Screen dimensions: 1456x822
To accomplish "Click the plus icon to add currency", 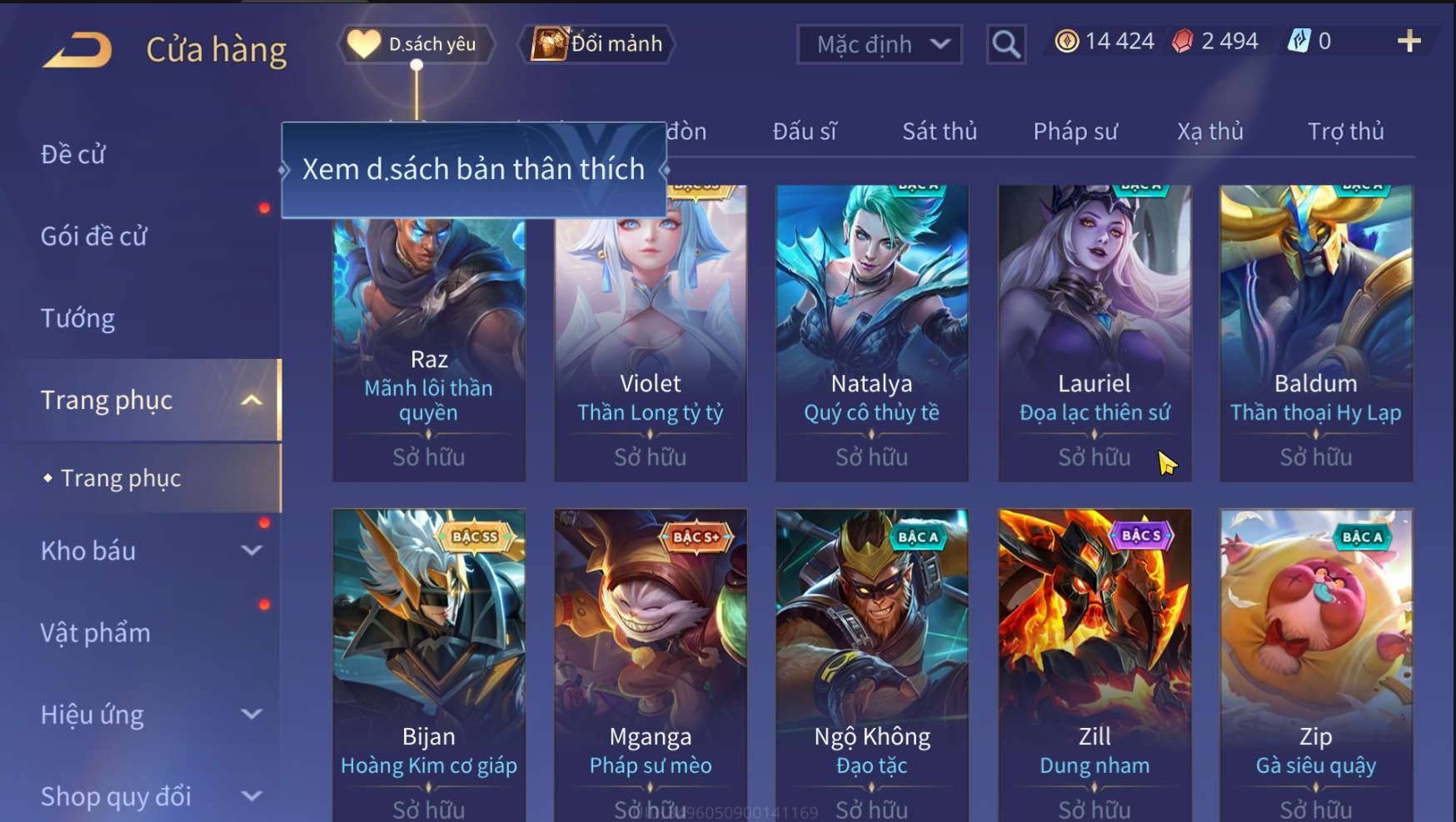I will [x=1409, y=41].
